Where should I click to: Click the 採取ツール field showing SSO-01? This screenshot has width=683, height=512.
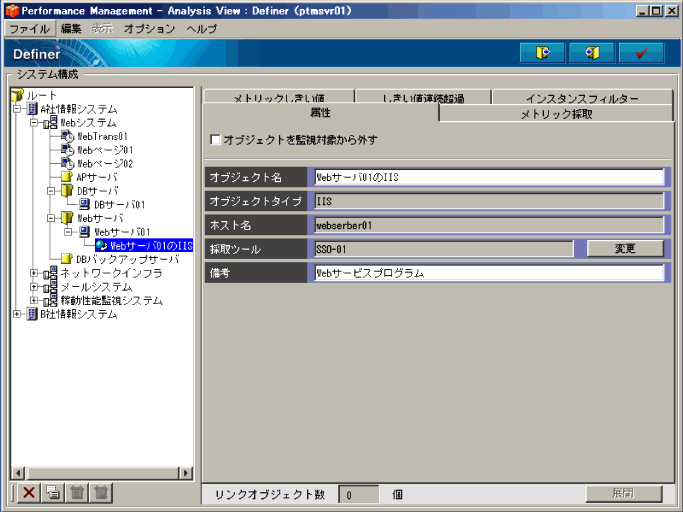pyautogui.click(x=443, y=249)
